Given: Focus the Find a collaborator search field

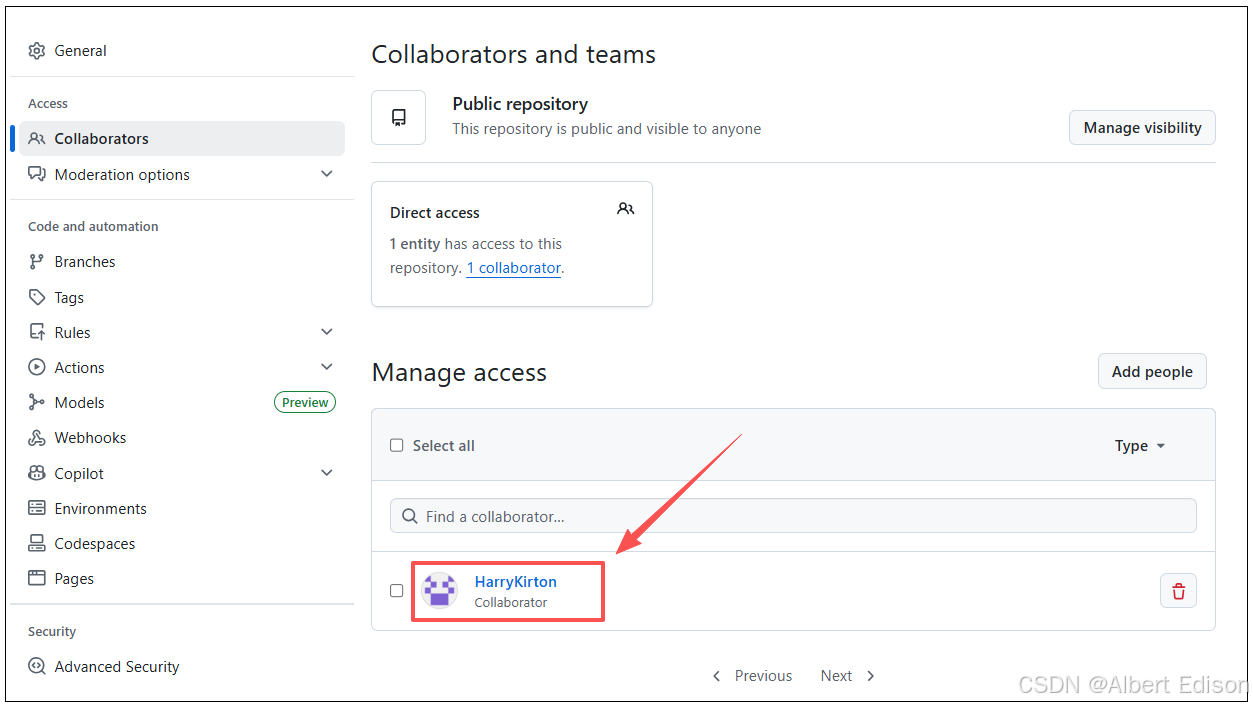Looking at the screenshot, I should [793, 516].
